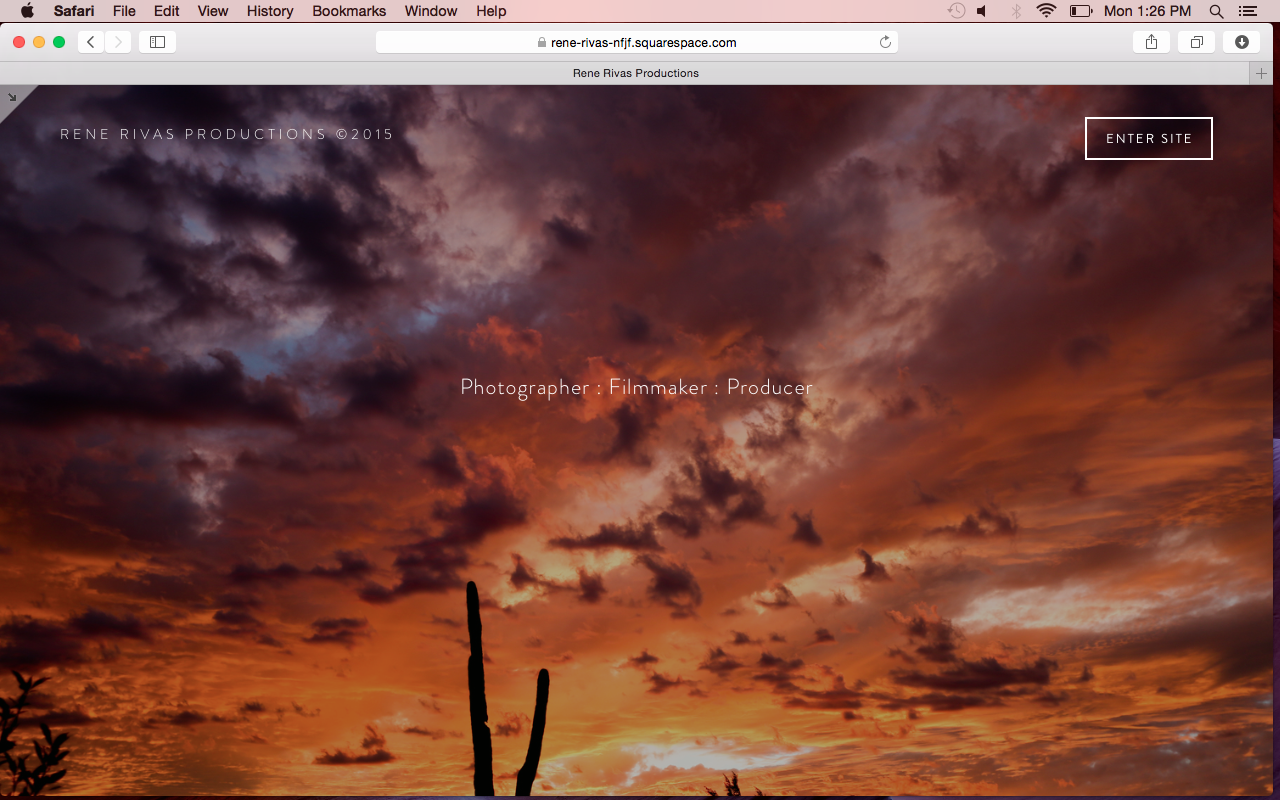Click the ENTER SITE button
The width and height of the screenshot is (1280, 800).
pos(1149,138)
